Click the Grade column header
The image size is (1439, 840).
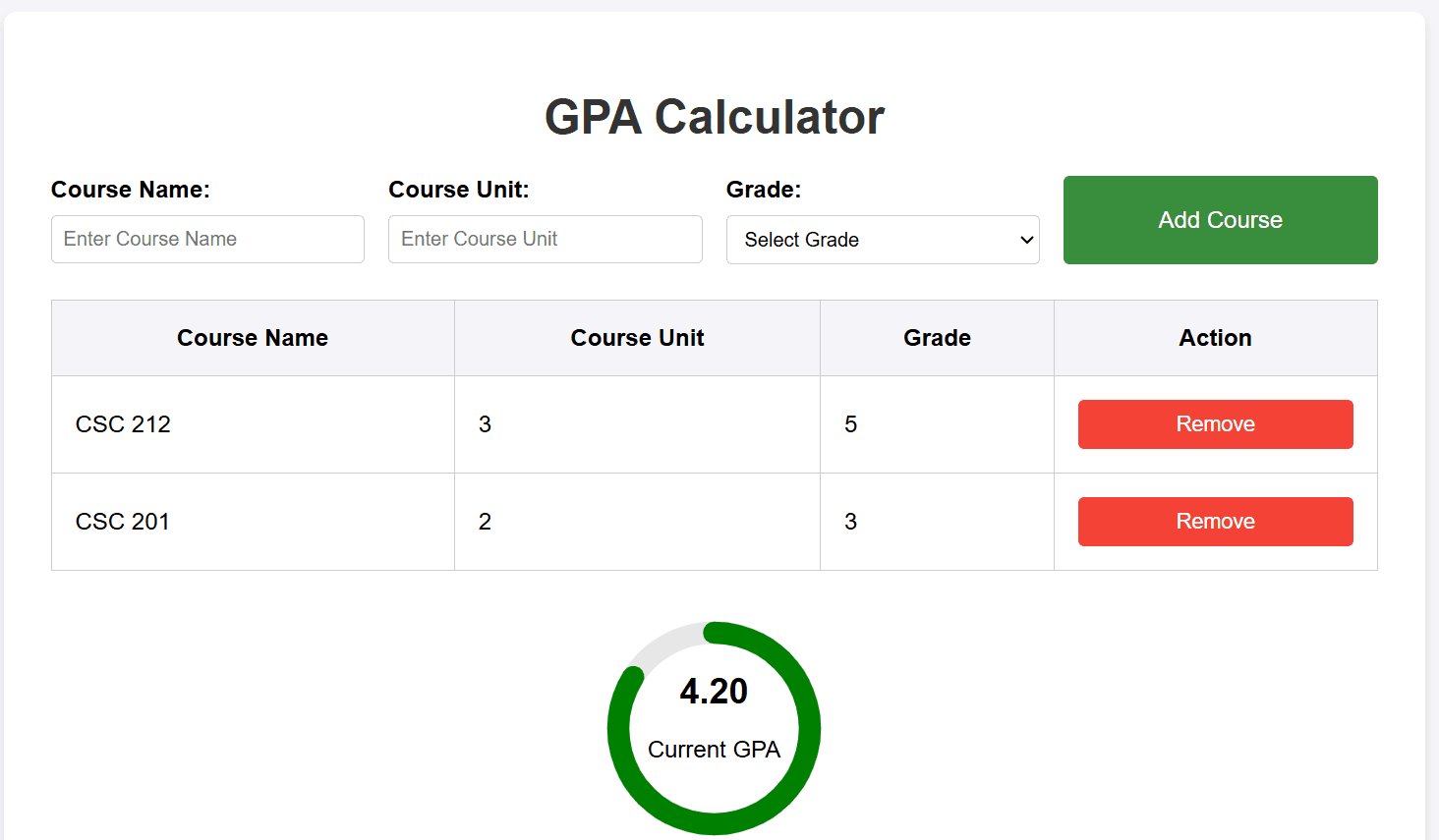(x=937, y=337)
